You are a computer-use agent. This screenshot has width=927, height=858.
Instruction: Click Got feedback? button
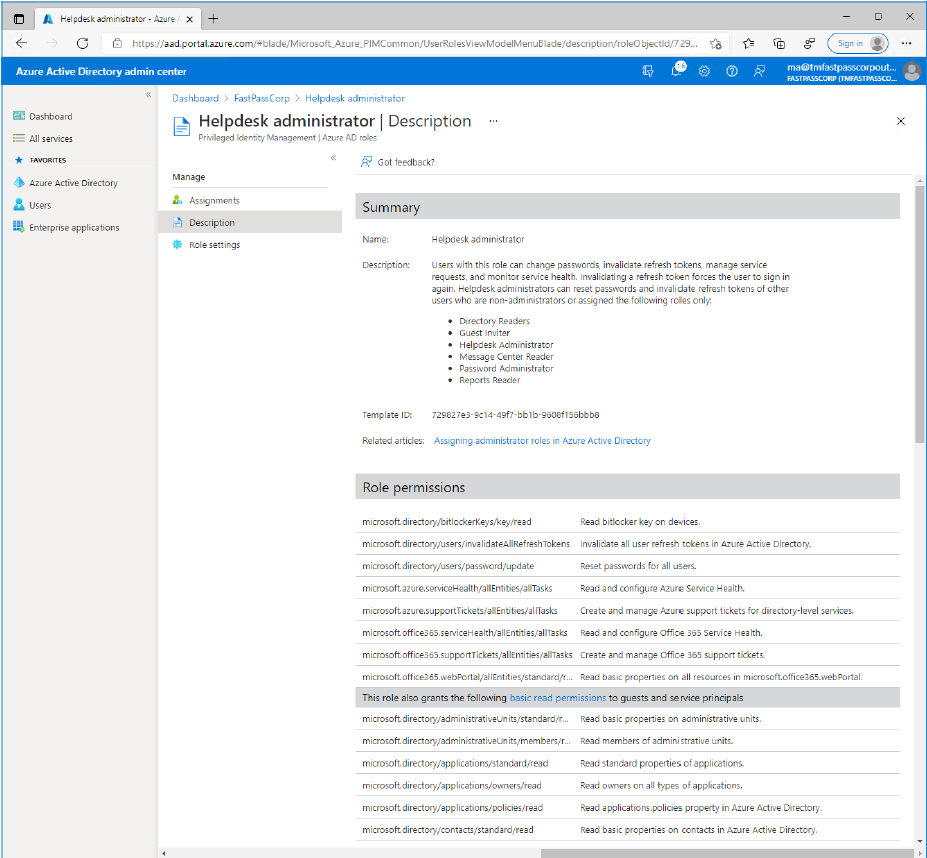(x=405, y=162)
